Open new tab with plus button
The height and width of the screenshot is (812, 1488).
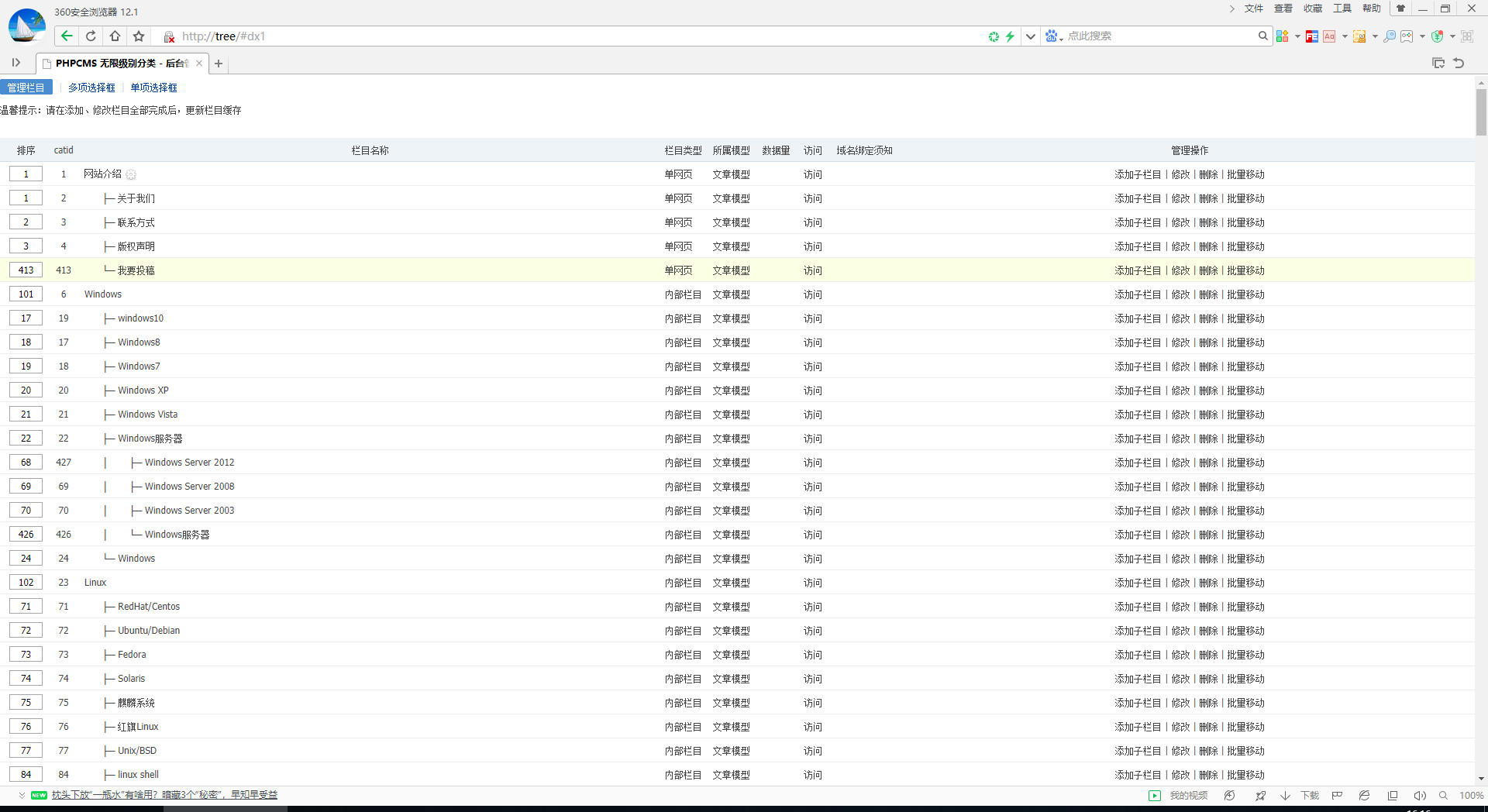coord(219,64)
